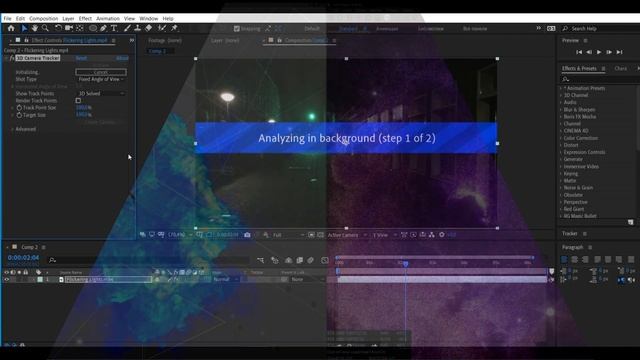This screenshot has width=640, height=360.
Task: Open the Window menu
Action: 149,18
